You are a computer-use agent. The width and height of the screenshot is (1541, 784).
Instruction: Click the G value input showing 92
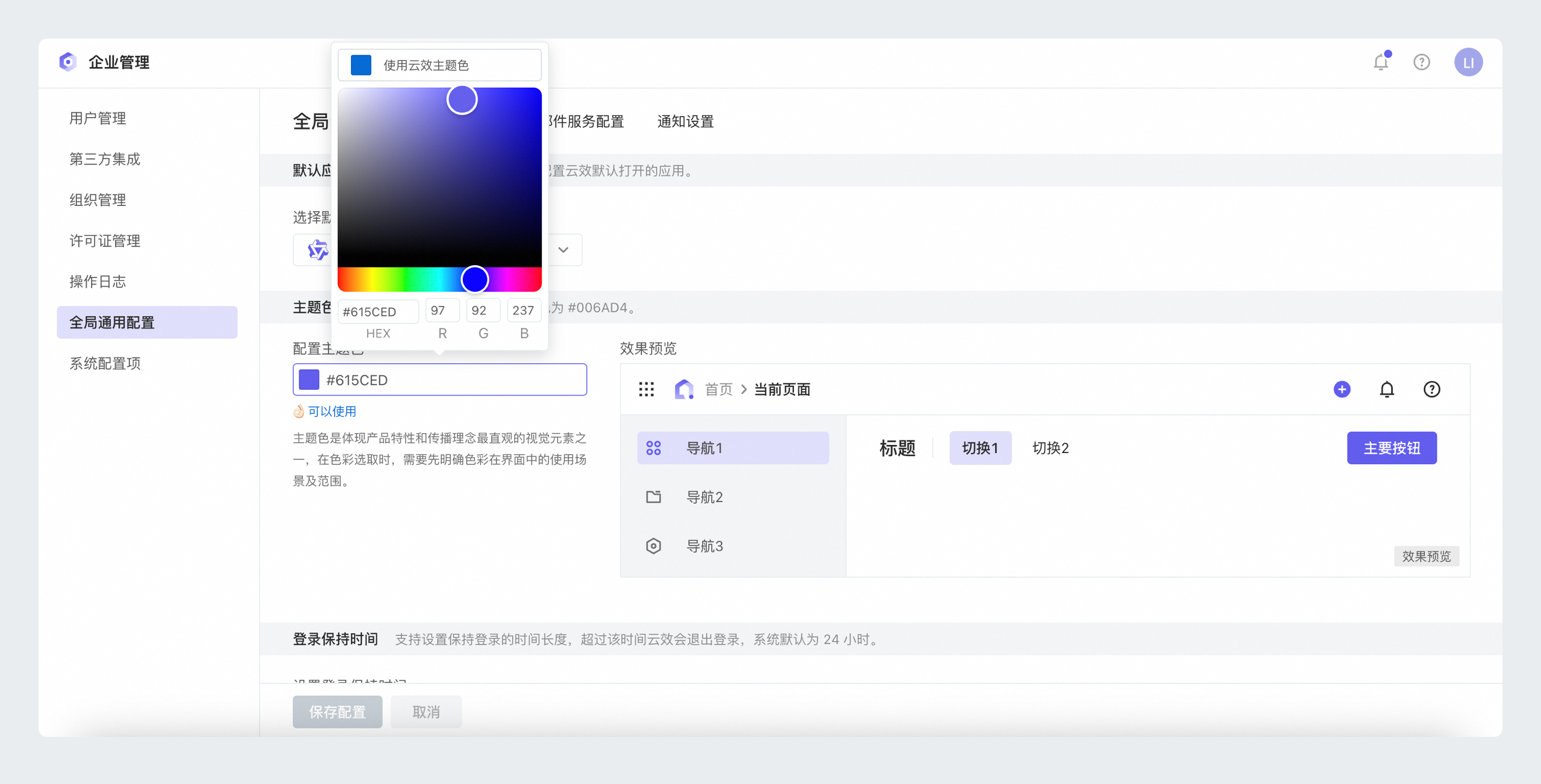click(483, 310)
